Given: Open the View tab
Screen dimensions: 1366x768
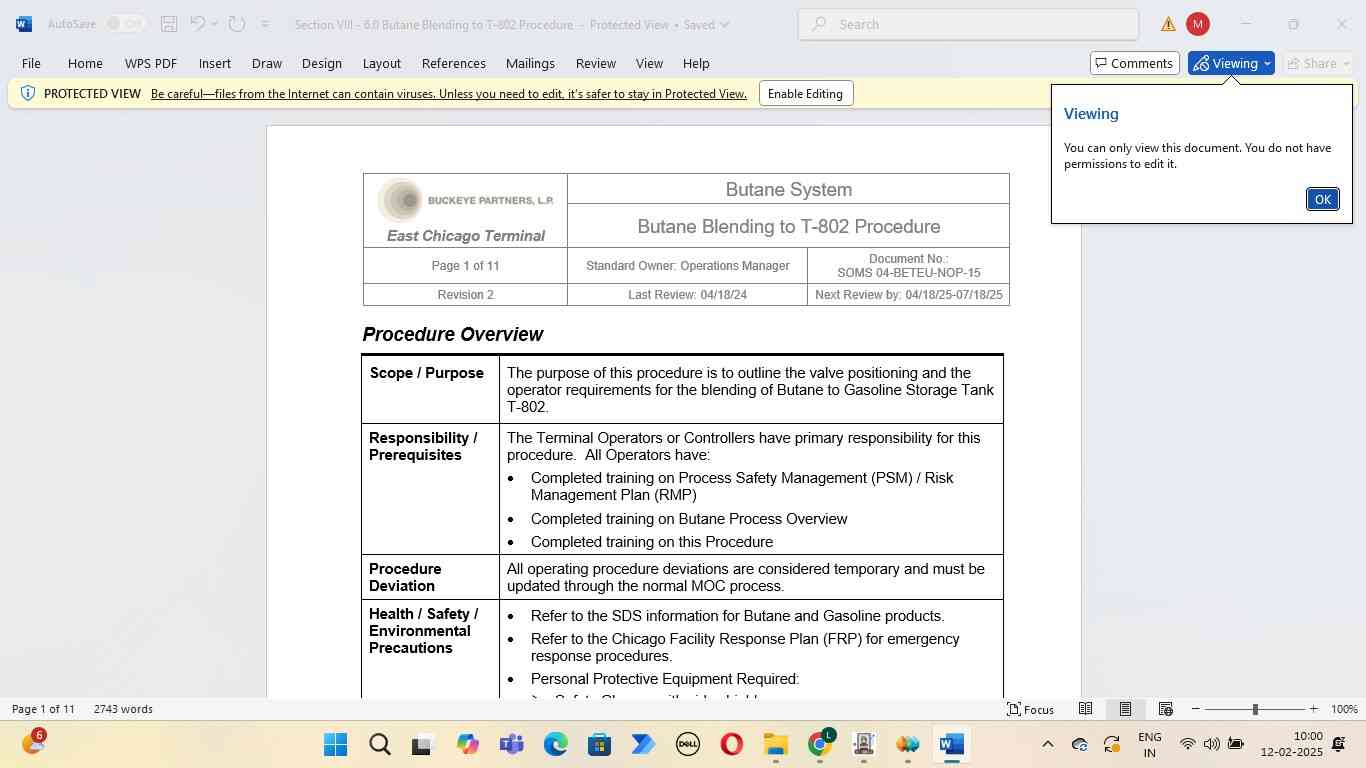Looking at the screenshot, I should (650, 63).
